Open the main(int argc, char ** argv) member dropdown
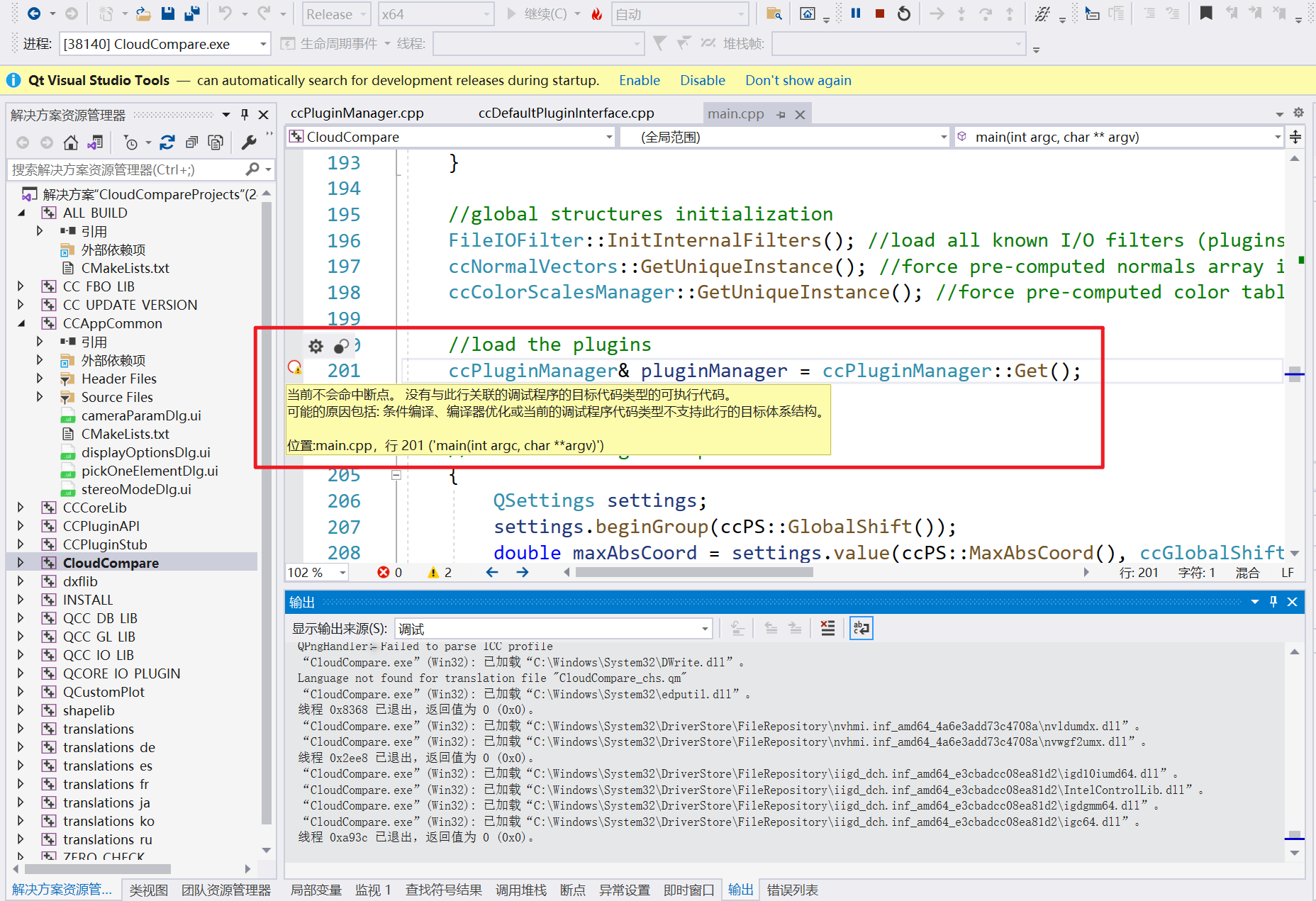The image size is (1316, 901). tap(1119, 137)
